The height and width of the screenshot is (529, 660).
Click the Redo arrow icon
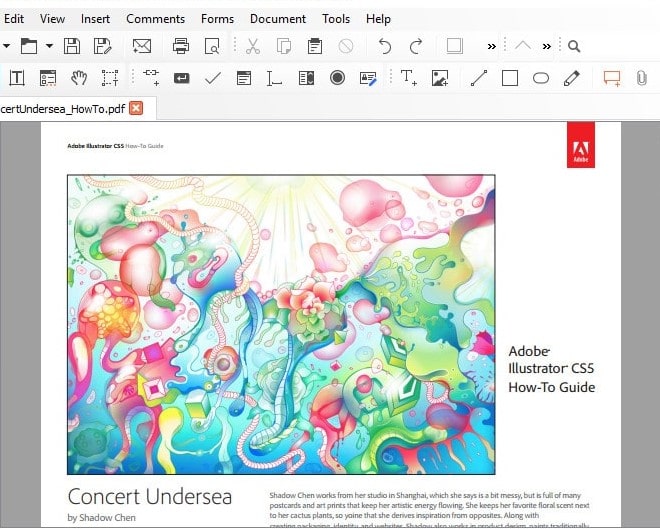tap(416, 46)
